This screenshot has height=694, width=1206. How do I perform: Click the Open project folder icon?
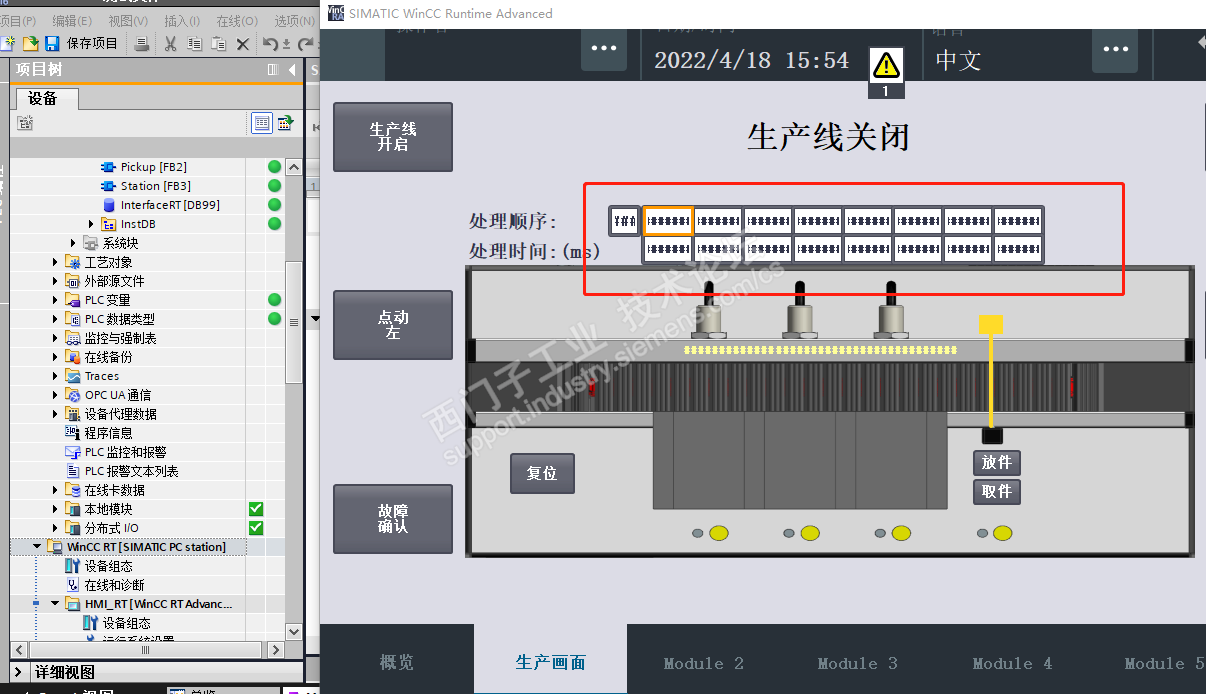pyautogui.click(x=30, y=43)
